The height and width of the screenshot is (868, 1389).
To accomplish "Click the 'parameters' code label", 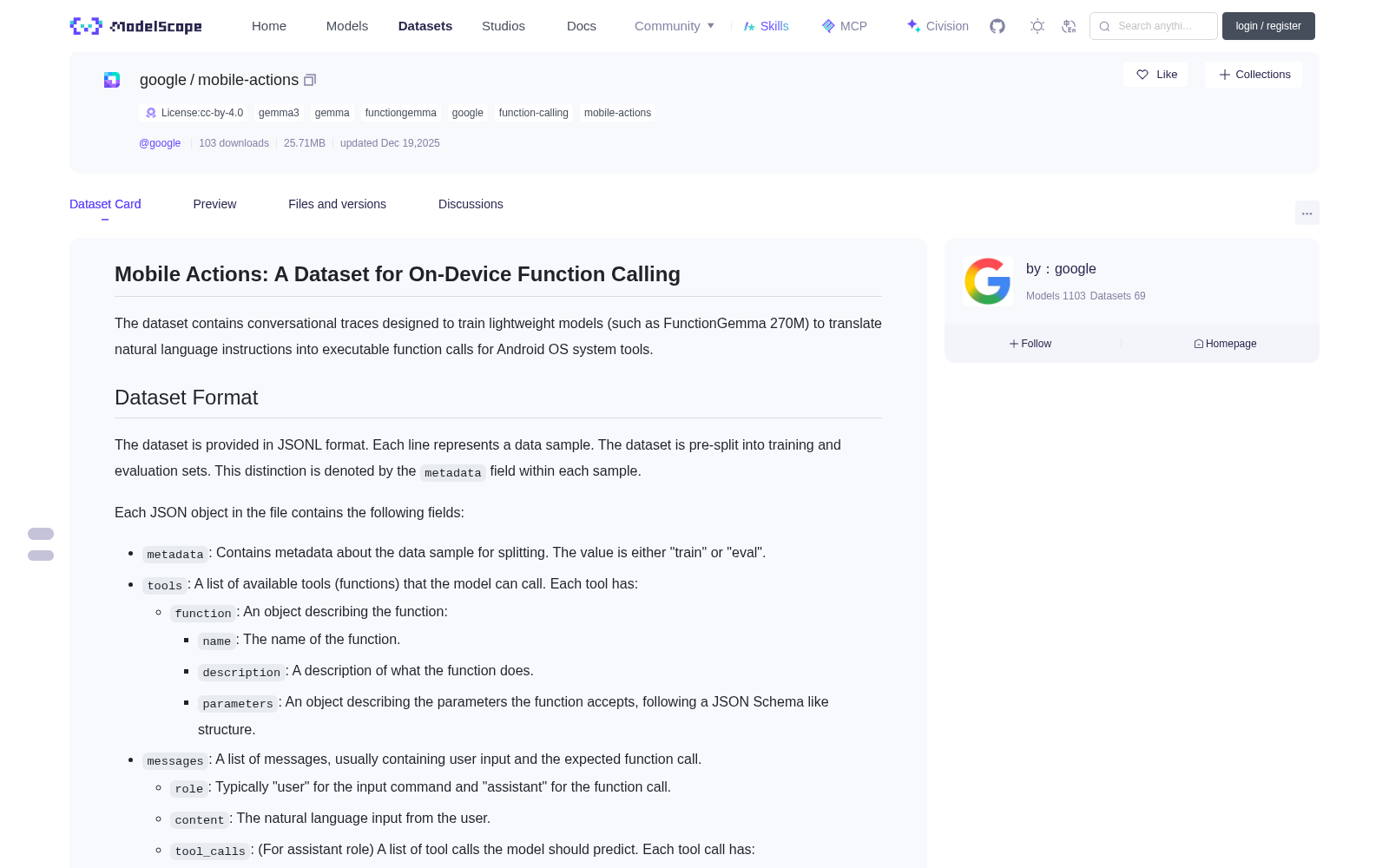I will (x=238, y=704).
